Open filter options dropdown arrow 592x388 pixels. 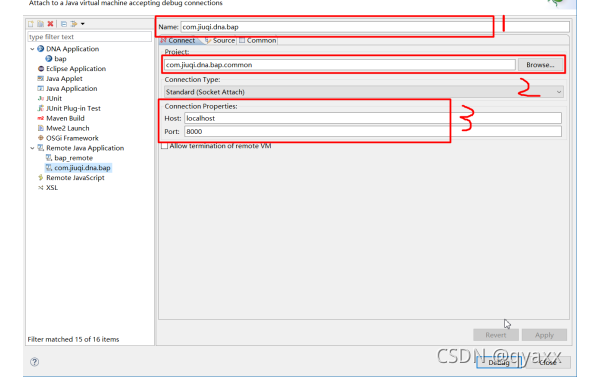click(83, 24)
